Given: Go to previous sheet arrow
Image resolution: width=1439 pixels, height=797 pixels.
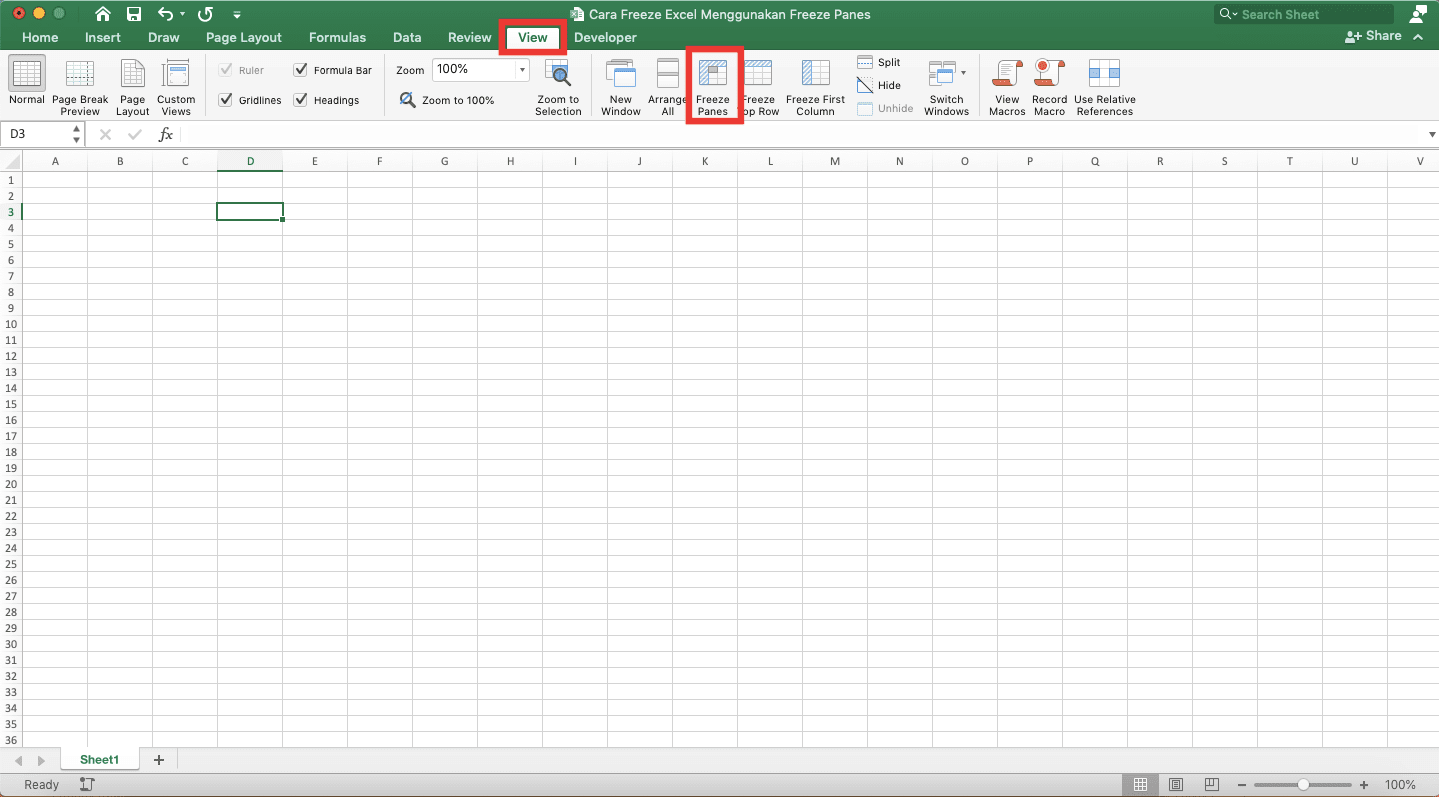Looking at the screenshot, I should coord(18,761).
